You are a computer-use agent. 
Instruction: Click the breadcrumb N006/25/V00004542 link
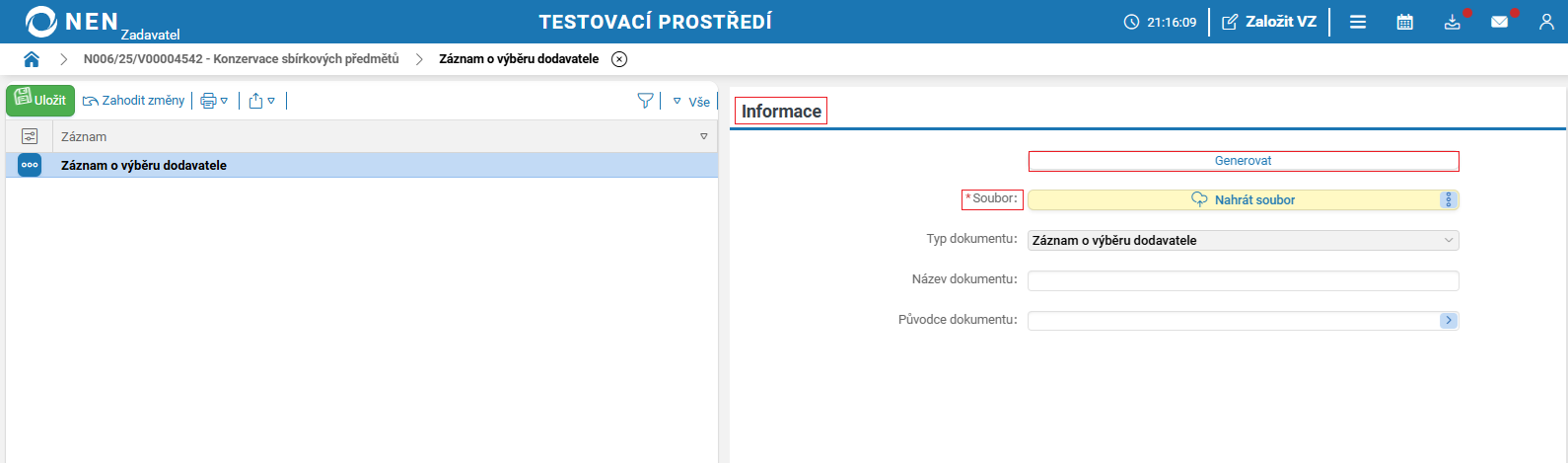click(x=242, y=59)
